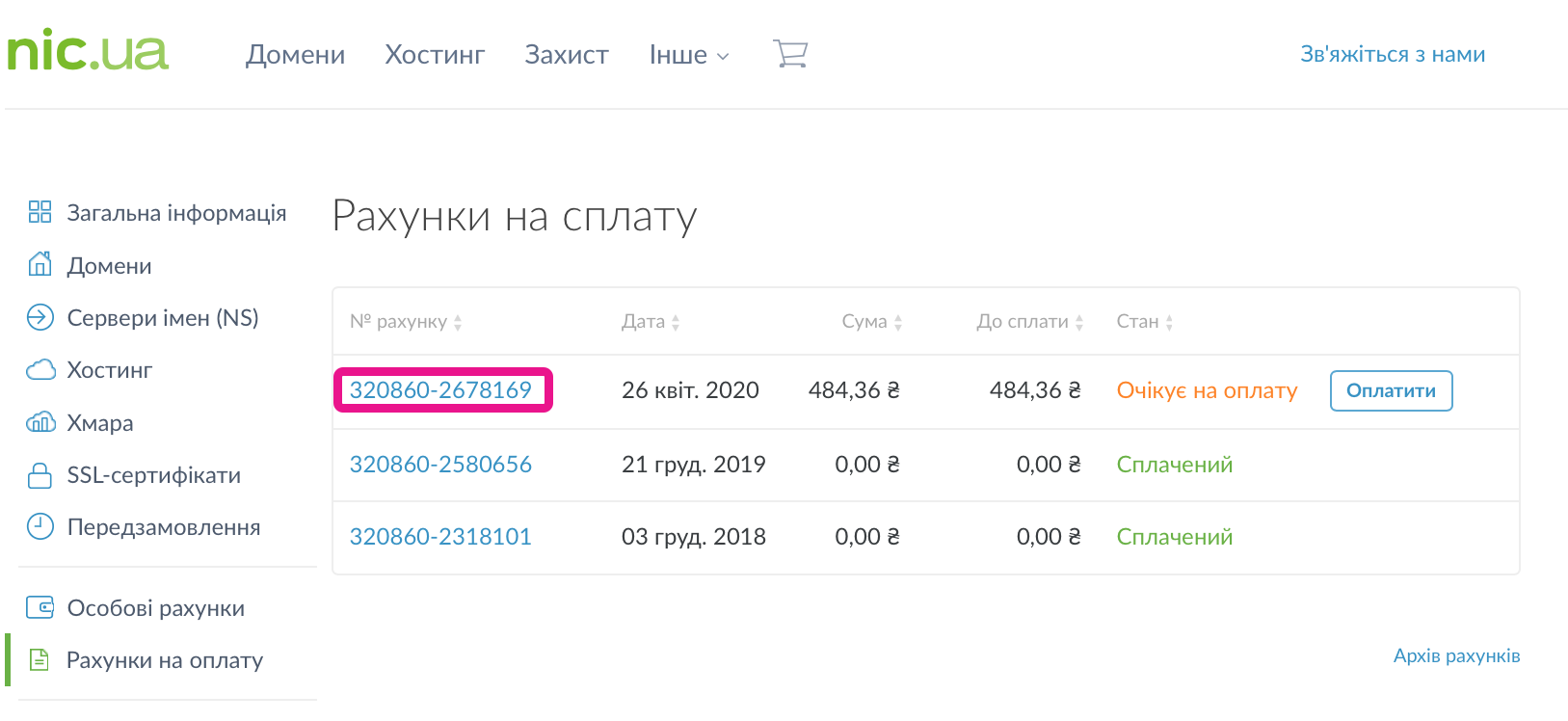Open Захист in the top navigation
Screen dimensions: 1568x721
coord(567,55)
